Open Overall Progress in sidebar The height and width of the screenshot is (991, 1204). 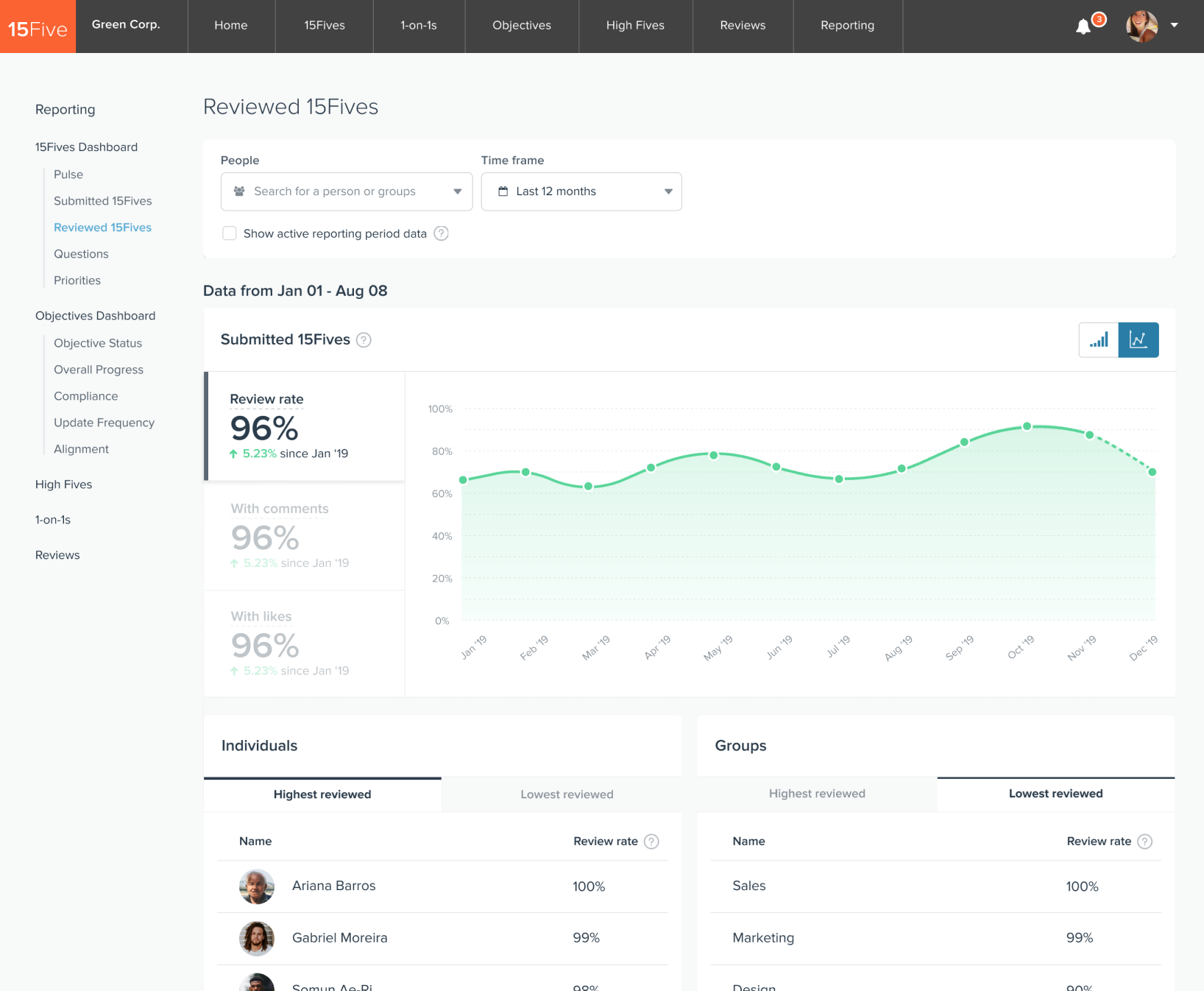pyautogui.click(x=99, y=370)
